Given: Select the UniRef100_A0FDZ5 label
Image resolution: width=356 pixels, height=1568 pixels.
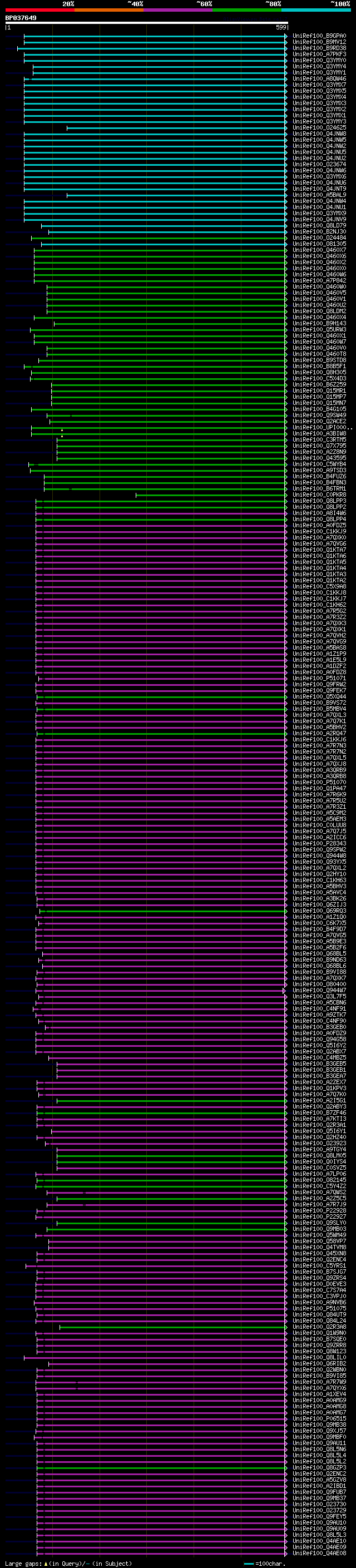Looking at the screenshot, I should pos(319,525).
